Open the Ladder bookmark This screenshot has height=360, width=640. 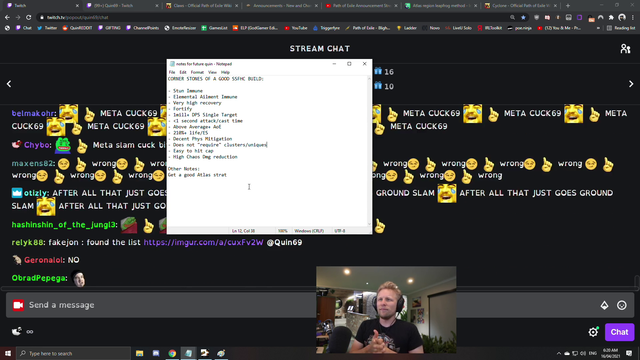pyautogui.click(x=407, y=28)
